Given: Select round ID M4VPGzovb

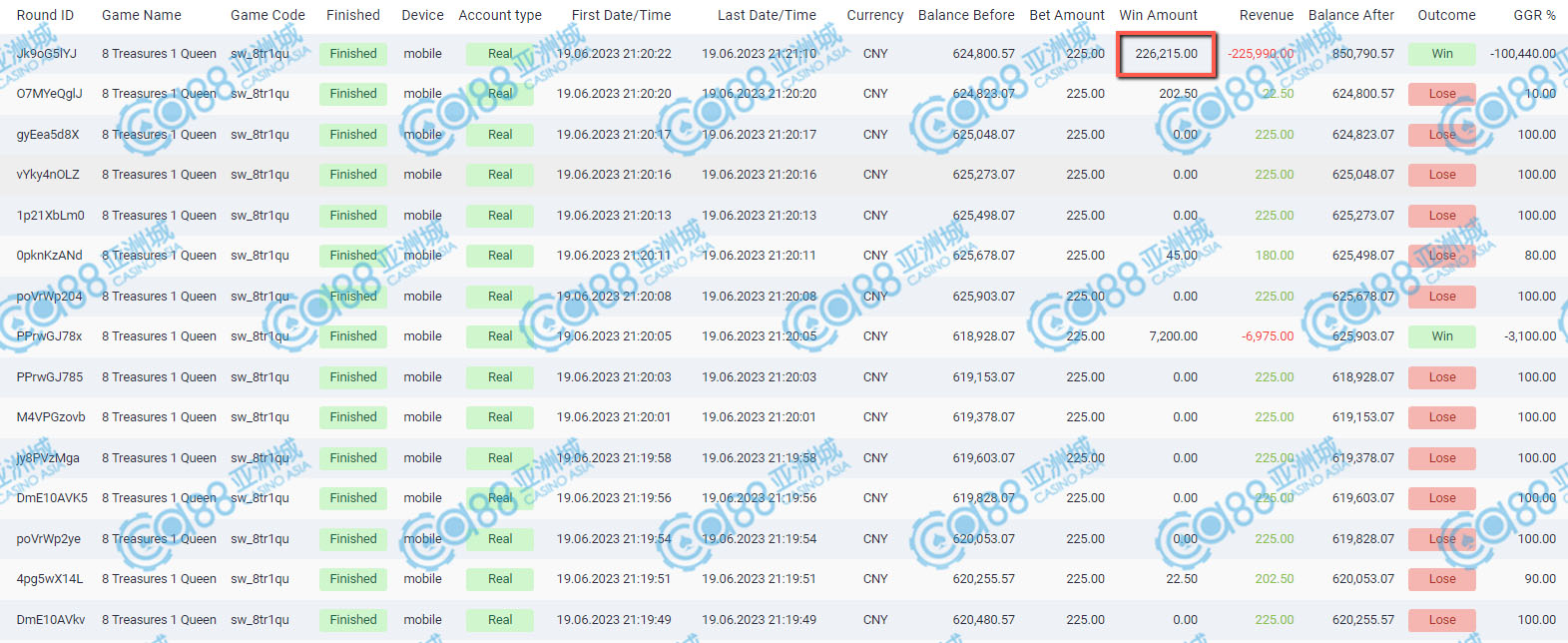Looking at the screenshot, I should (51, 417).
